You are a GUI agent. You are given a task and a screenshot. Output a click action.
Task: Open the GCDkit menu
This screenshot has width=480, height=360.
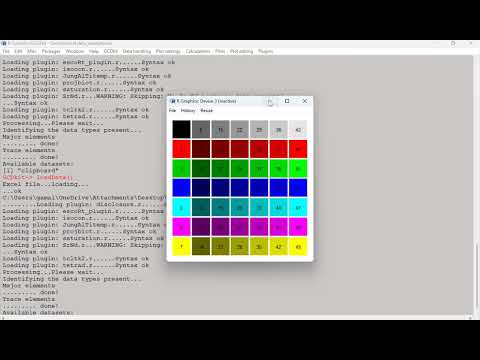tap(111, 51)
